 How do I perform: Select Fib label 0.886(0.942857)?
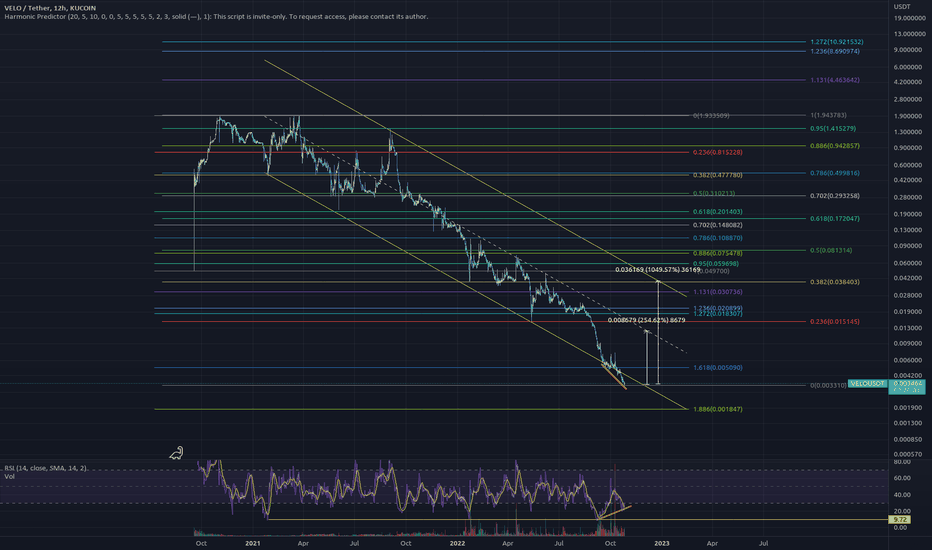click(x=835, y=146)
